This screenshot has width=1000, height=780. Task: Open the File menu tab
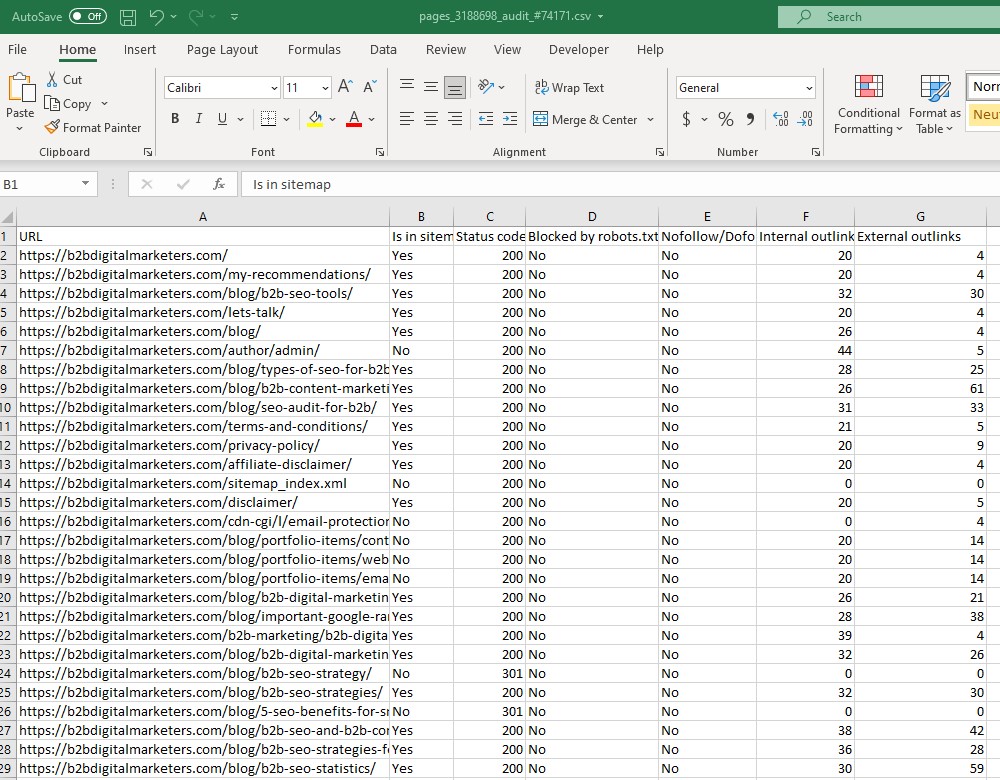click(17, 49)
